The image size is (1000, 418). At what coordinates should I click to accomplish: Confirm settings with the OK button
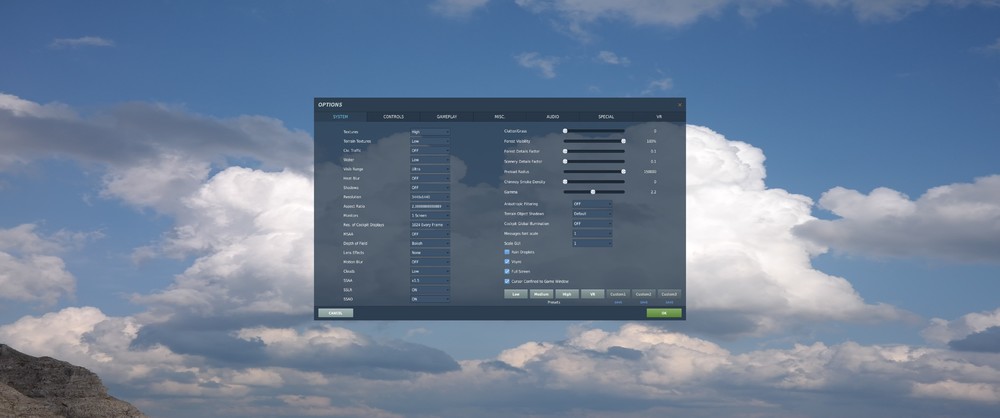pyautogui.click(x=664, y=313)
